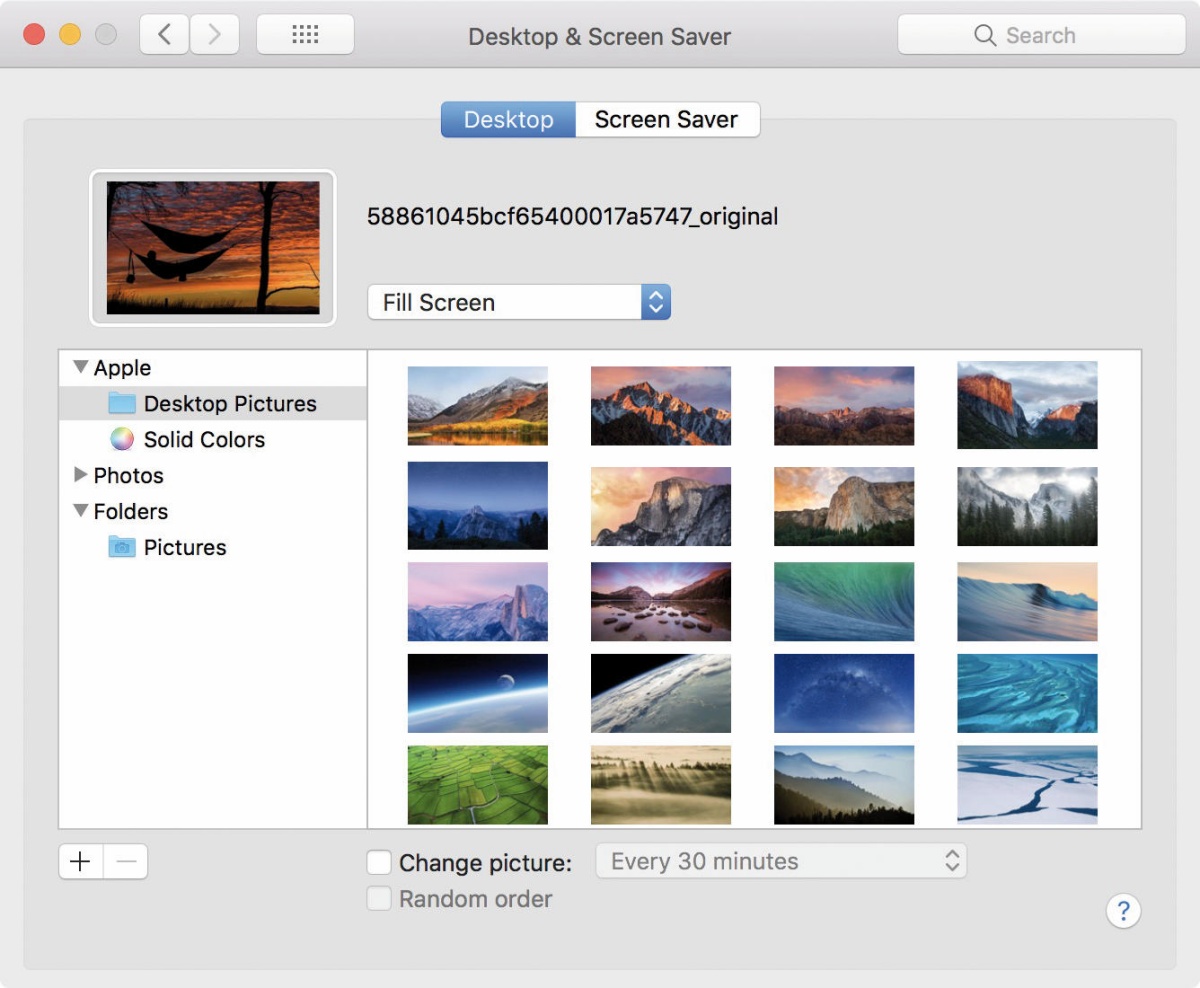The height and width of the screenshot is (988, 1200).
Task: Choose the Half Dome with orange clouds wallpaper
Action: tap(661, 506)
